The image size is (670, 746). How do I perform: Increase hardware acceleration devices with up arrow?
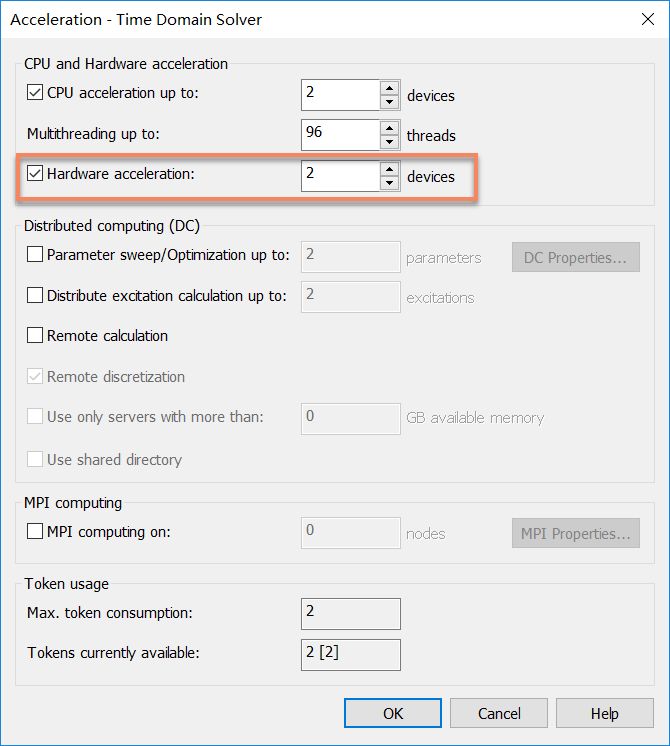(x=390, y=169)
